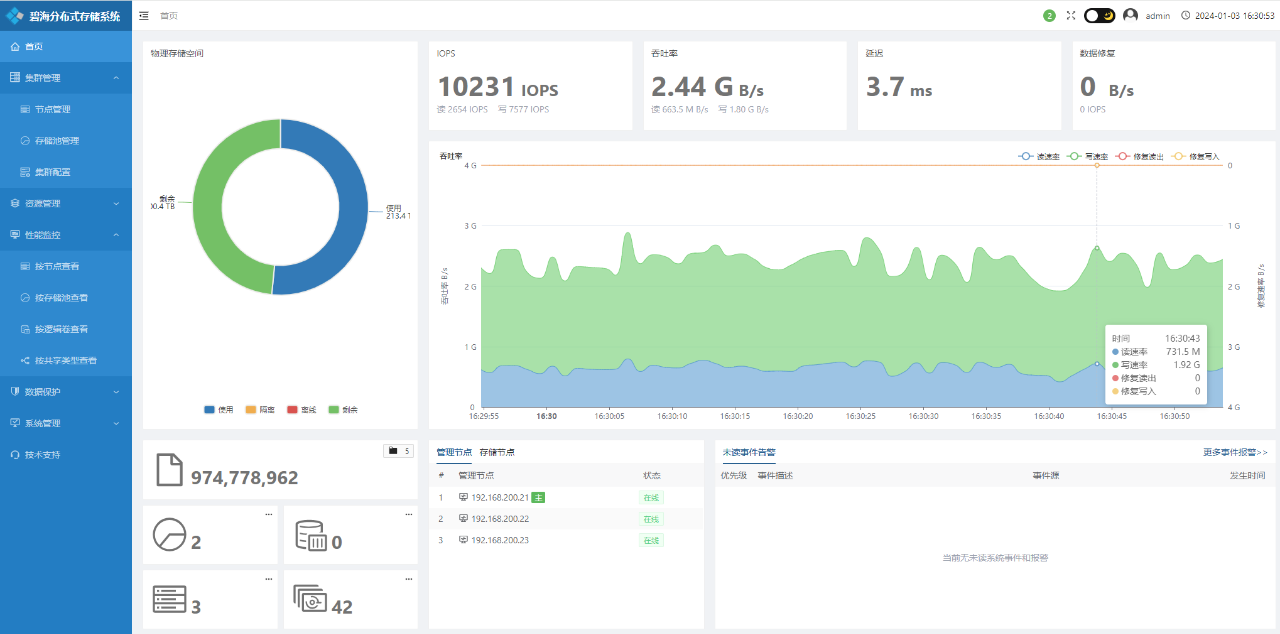Screen dimensions: 1280x634
Task: Click the 节点管理 sidebar icon
Action: [x=26, y=110]
